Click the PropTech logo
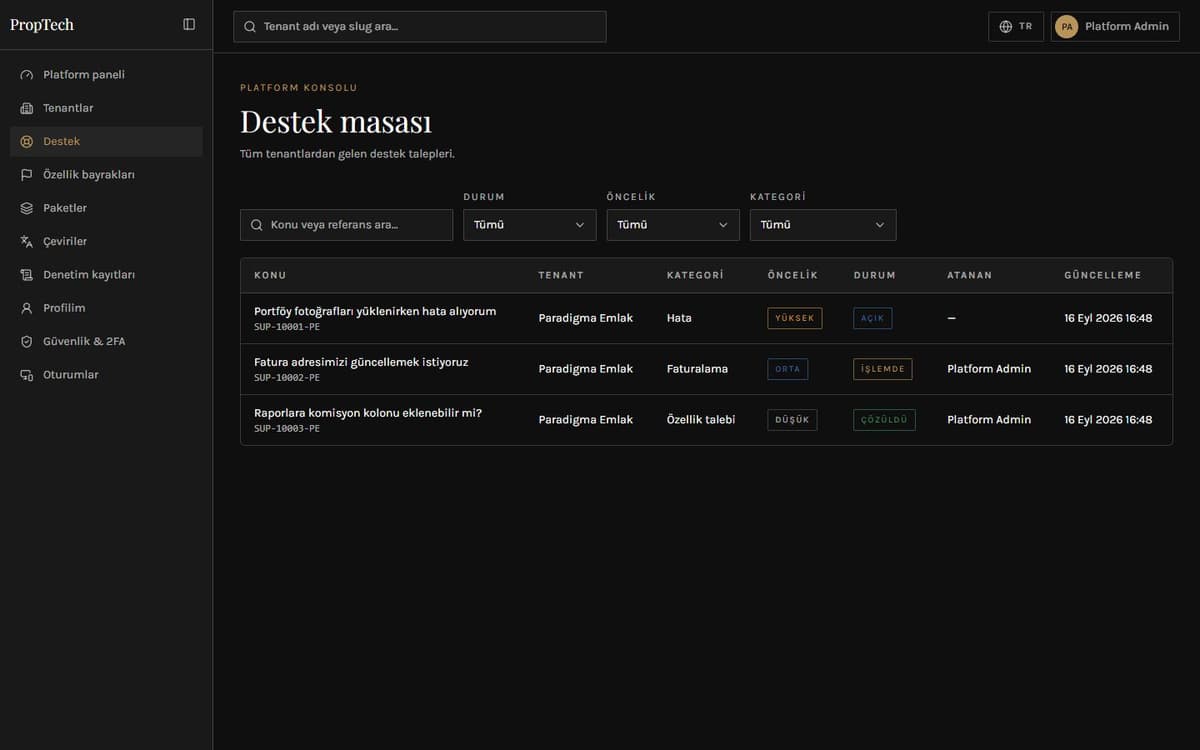This screenshot has height=750, width=1200. coord(42,25)
